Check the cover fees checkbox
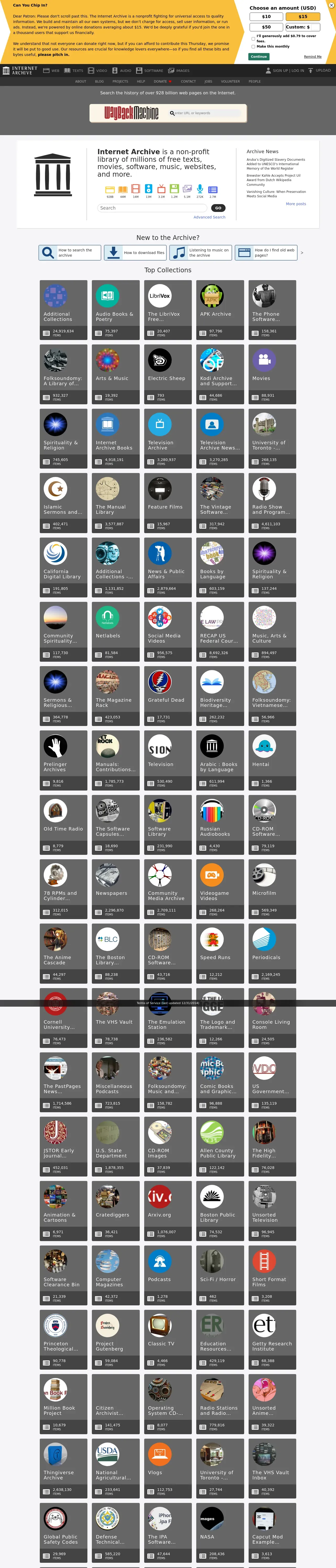336x1568 pixels. pyautogui.click(x=253, y=38)
